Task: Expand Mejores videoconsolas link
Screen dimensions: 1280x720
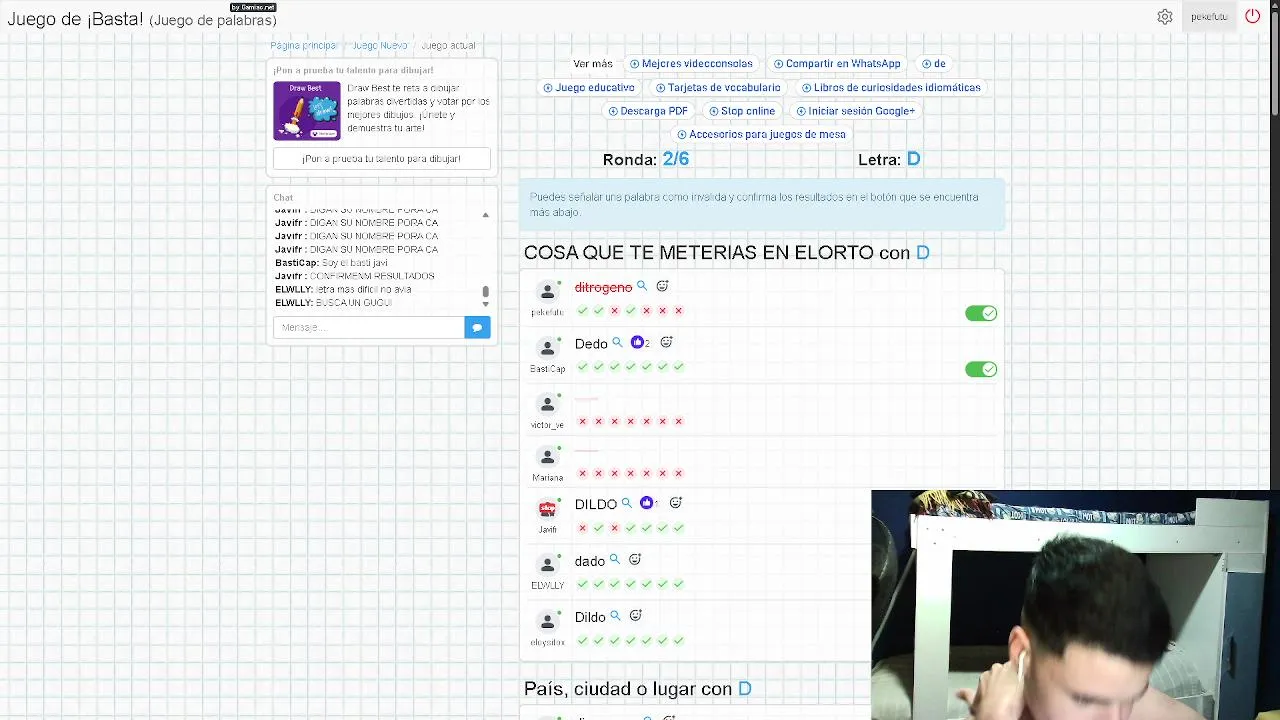Action: click(691, 63)
